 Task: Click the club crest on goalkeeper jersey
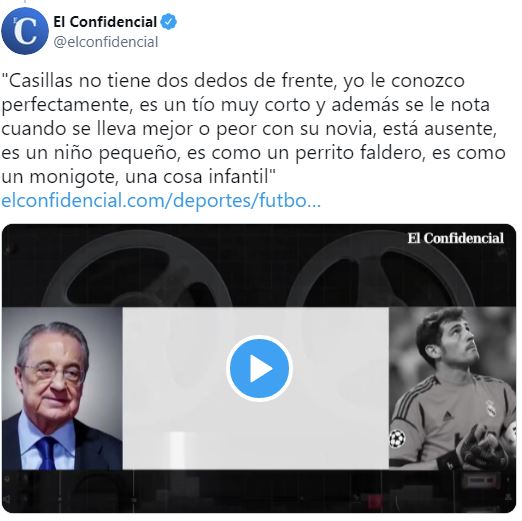pyautogui.click(x=491, y=409)
